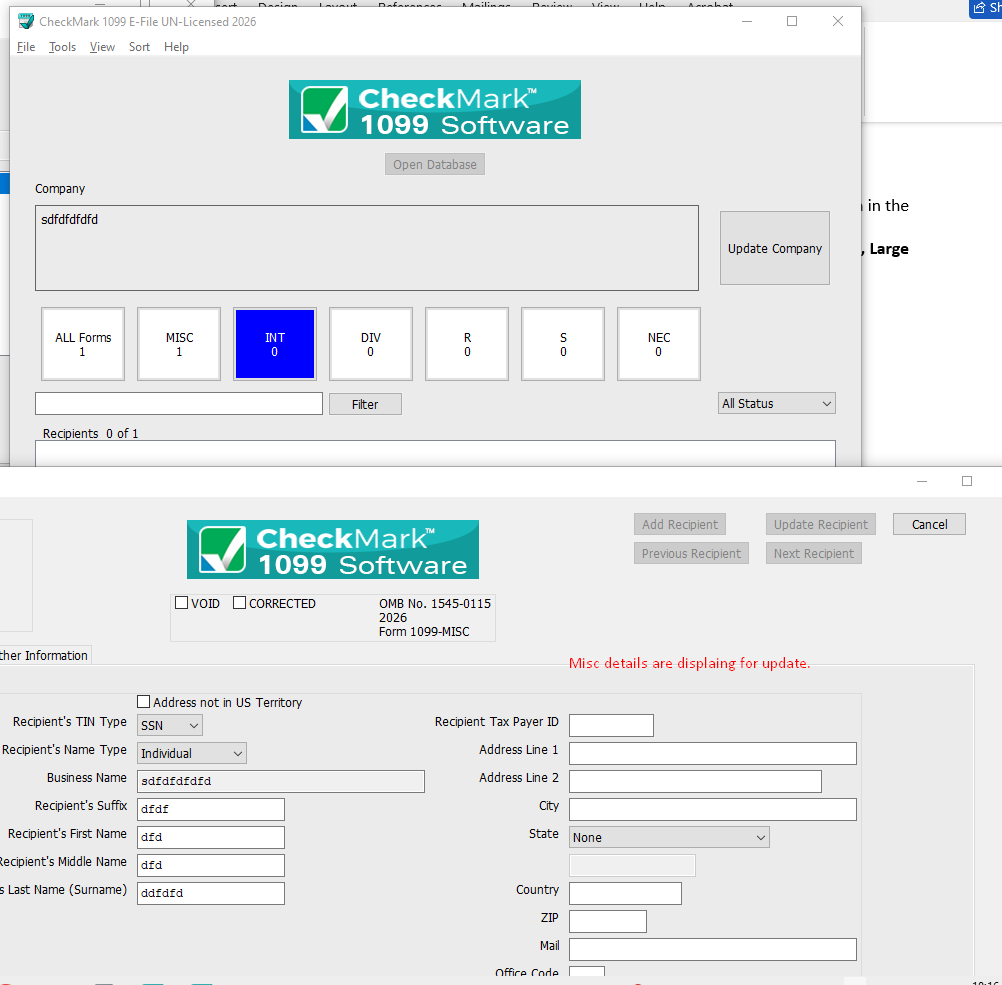
Task: Enable Address not in US Territory
Action: [144, 702]
